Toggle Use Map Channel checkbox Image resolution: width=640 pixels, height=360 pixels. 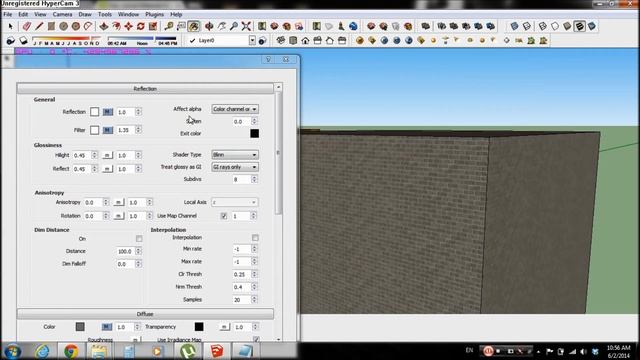pyautogui.click(x=224, y=216)
